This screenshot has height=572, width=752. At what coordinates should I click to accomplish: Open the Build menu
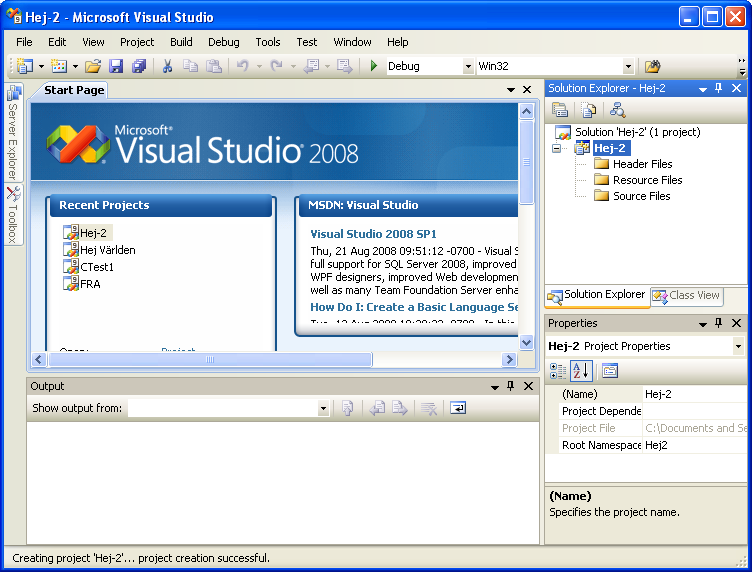[181, 42]
